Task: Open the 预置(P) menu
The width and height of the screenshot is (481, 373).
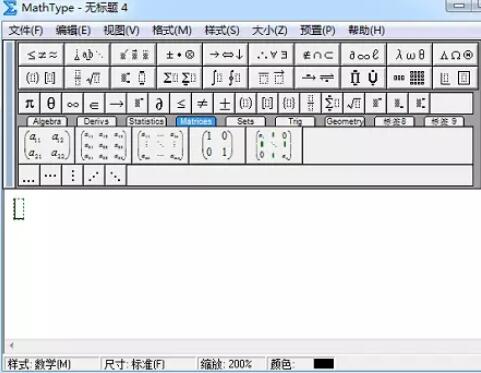Action: [318, 31]
